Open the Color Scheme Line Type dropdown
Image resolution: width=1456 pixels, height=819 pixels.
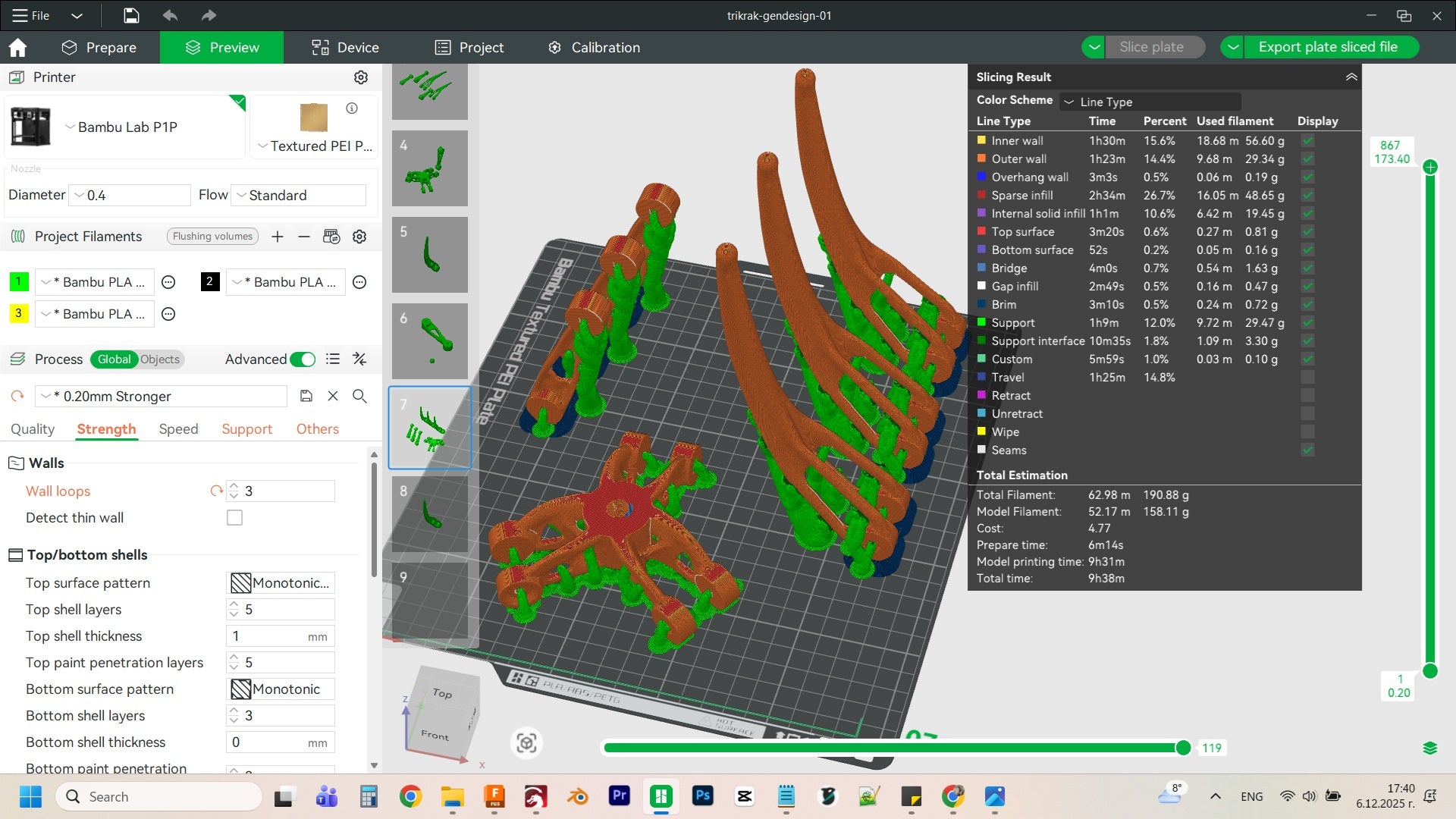(x=1150, y=102)
